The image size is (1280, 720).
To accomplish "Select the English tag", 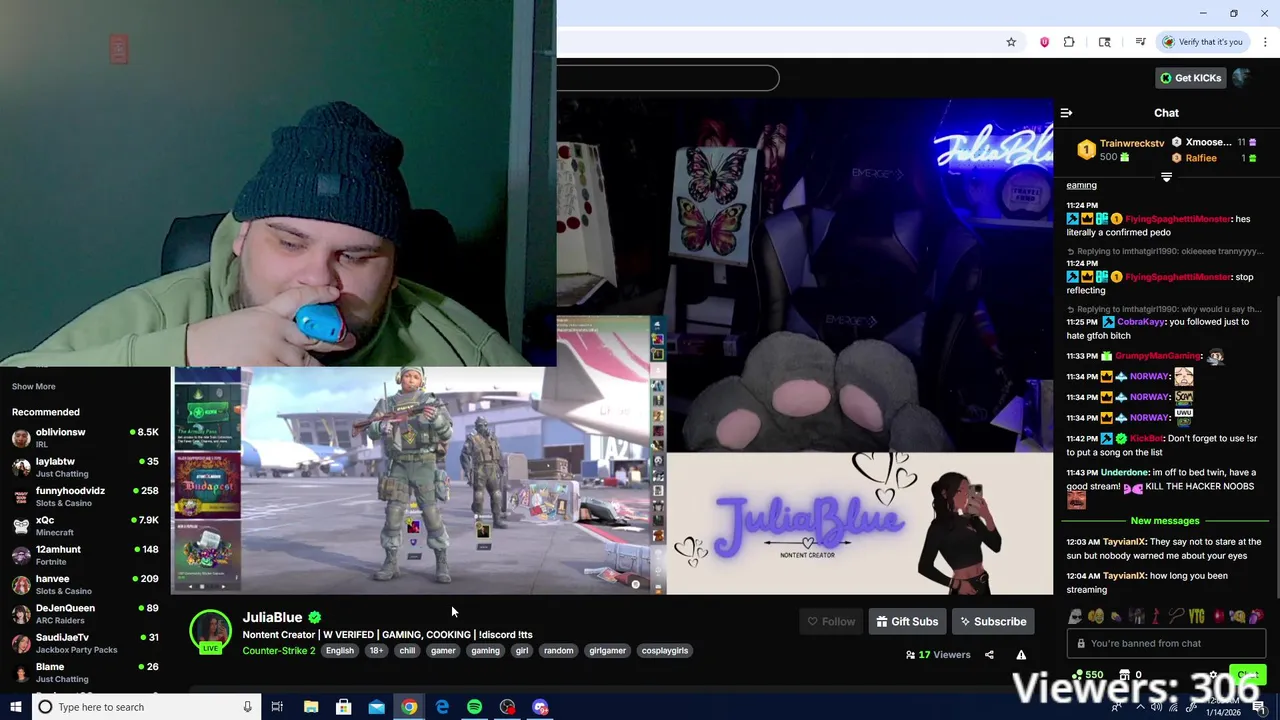I will point(340,651).
